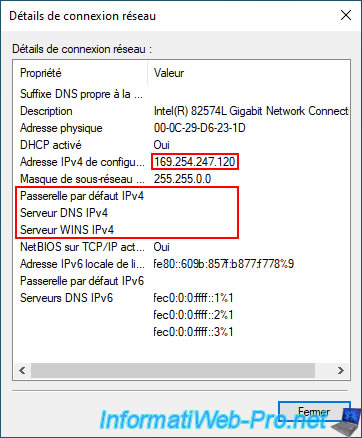Viewport: 362px width, 438px height.
Task: Click the horizontal scrollbar thumb
Action: tap(173, 370)
